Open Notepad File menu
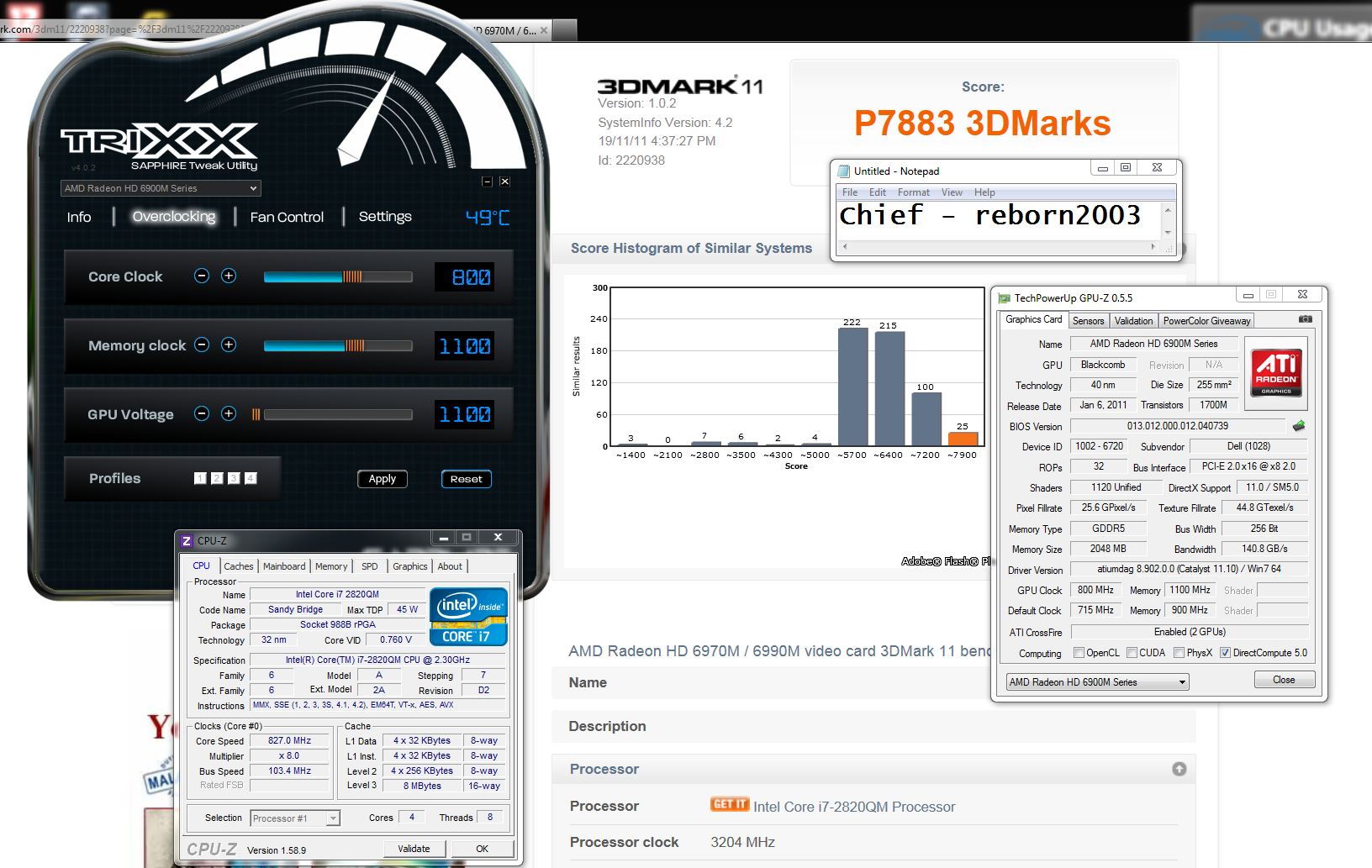The height and width of the screenshot is (868, 1372). tap(850, 192)
